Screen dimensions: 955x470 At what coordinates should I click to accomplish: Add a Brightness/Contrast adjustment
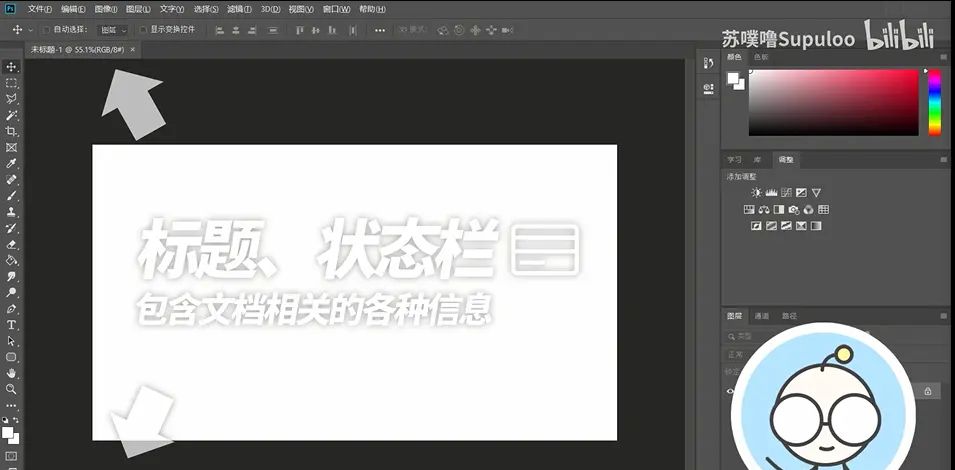click(x=756, y=192)
